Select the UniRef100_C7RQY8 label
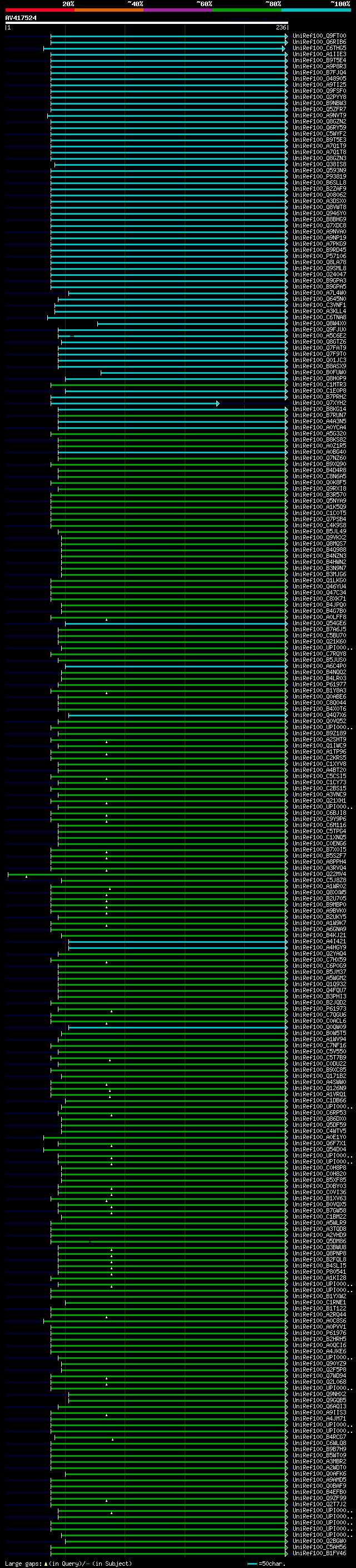The image size is (356, 1568). coord(319,654)
